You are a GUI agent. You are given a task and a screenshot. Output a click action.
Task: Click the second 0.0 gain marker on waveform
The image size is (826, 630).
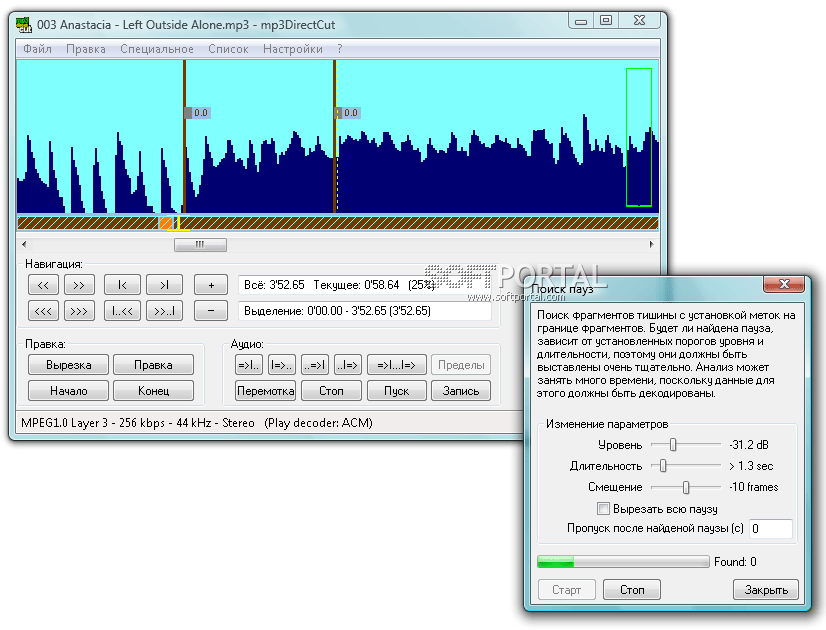pos(347,113)
